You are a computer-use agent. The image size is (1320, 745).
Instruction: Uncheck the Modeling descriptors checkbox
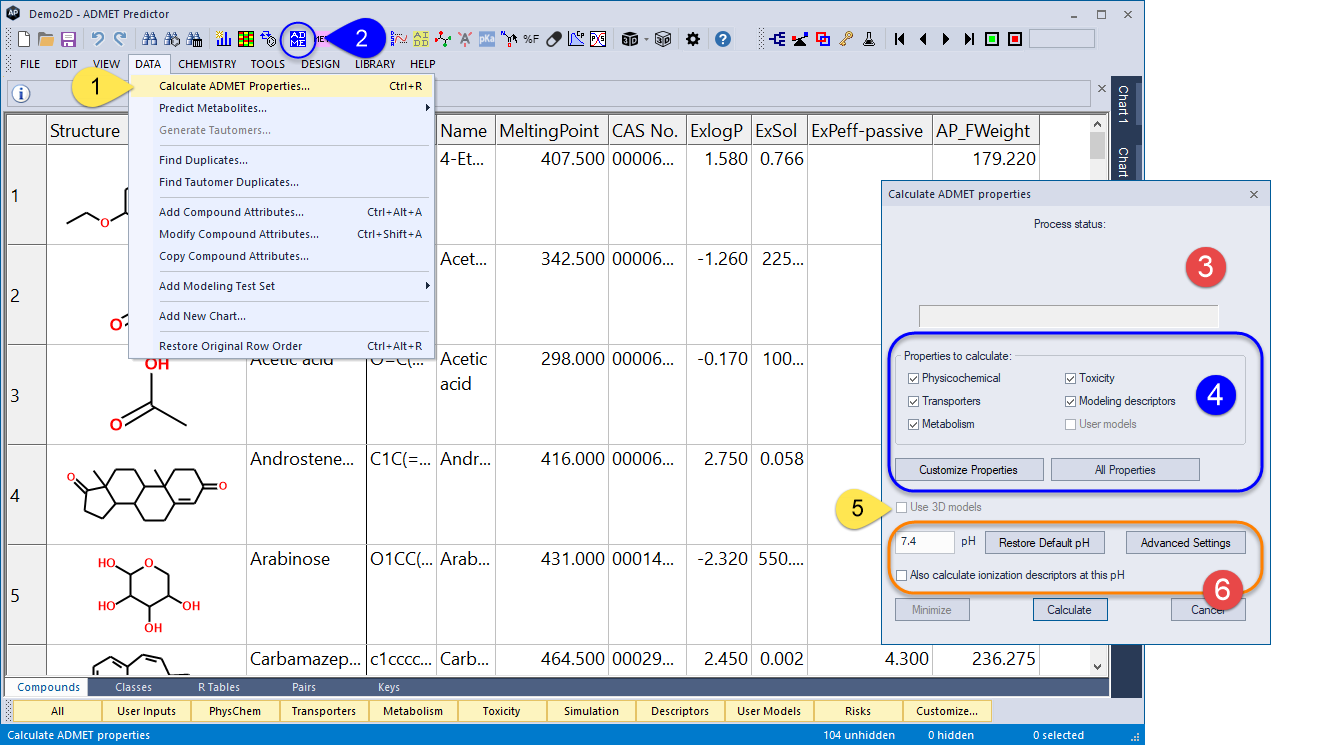[1071, 401]
